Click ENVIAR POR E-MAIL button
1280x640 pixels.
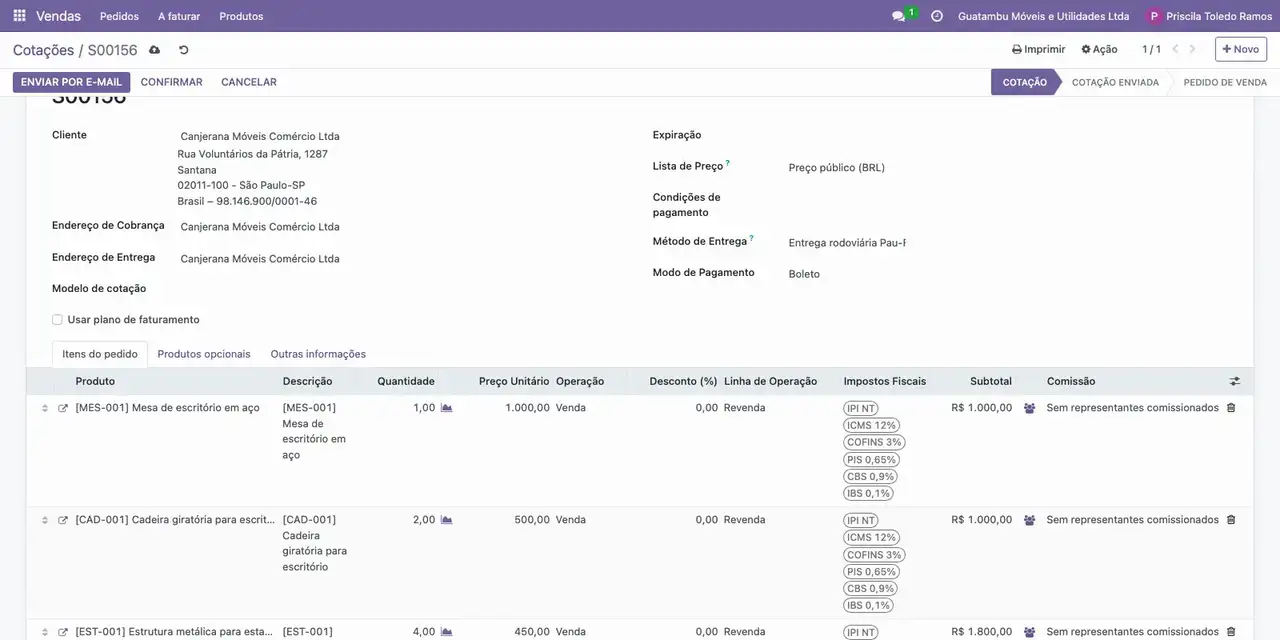71,82
